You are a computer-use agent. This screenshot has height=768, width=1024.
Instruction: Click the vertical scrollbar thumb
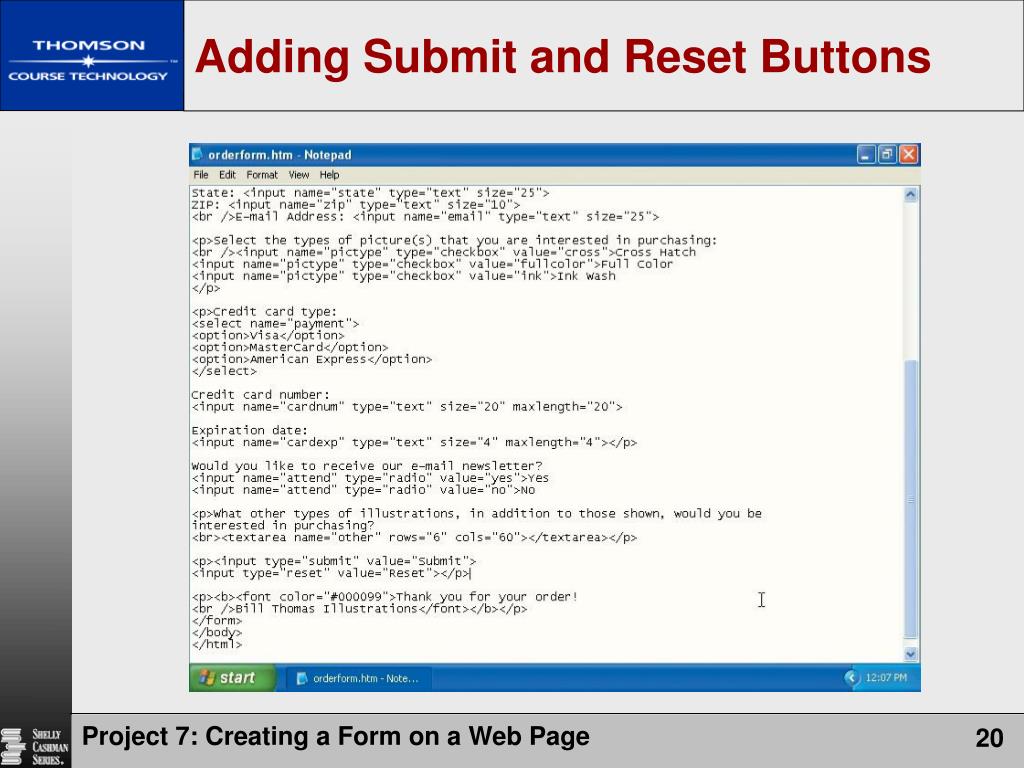(911, 500)
